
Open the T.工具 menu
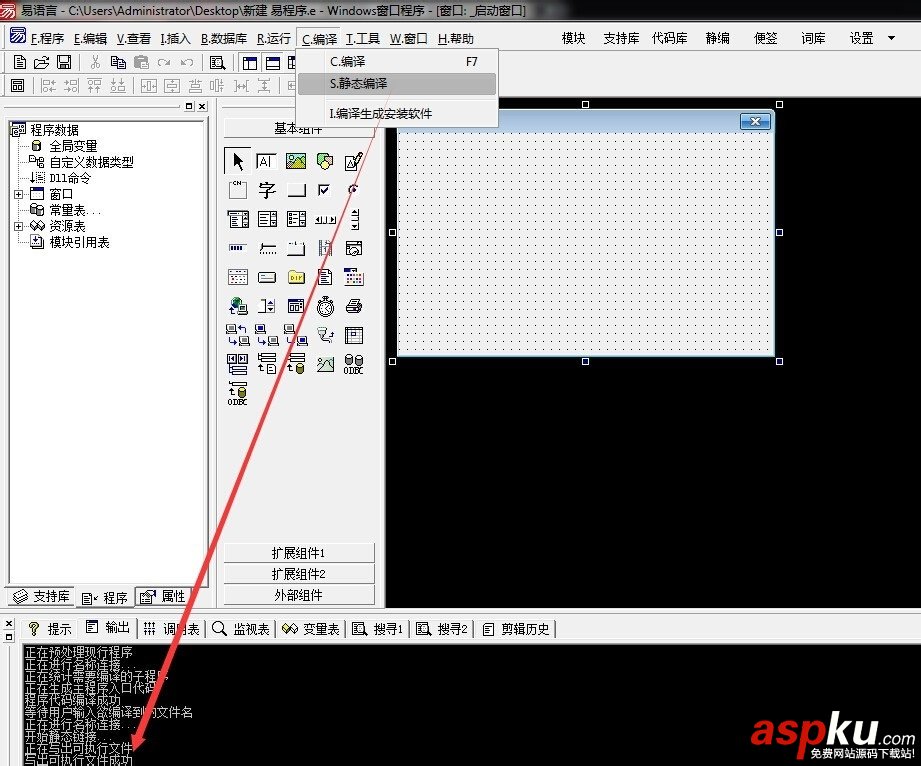coord(362,39)
